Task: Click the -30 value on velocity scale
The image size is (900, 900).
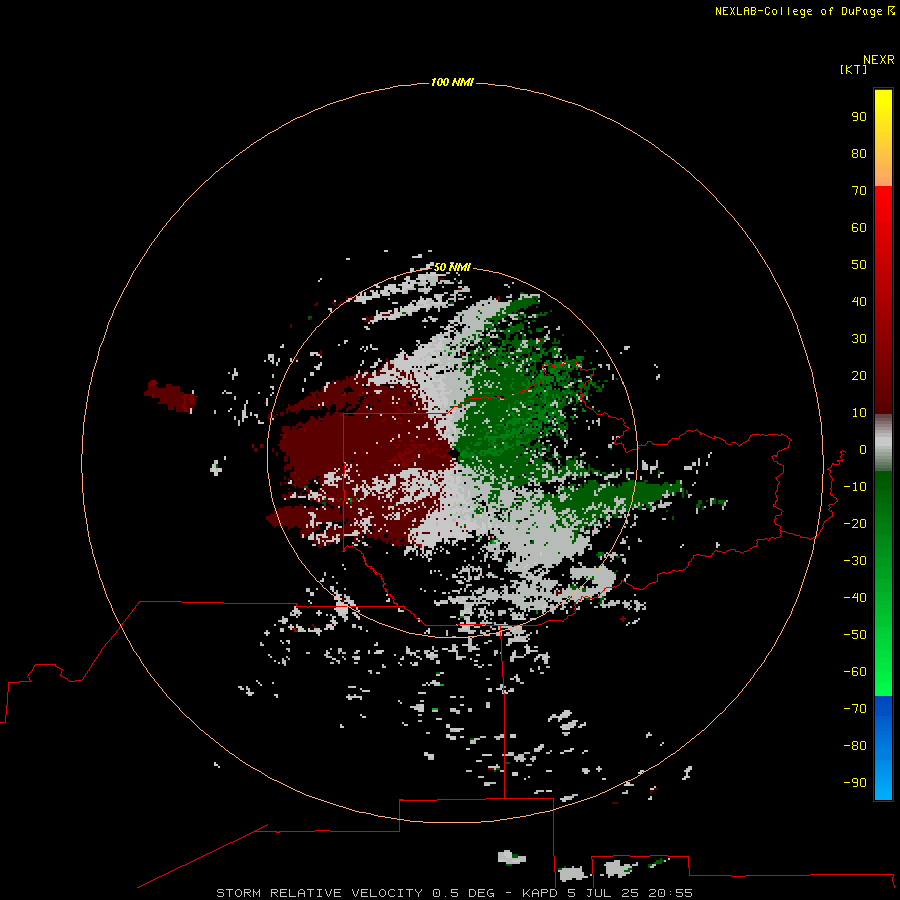Action: point(855,561)
